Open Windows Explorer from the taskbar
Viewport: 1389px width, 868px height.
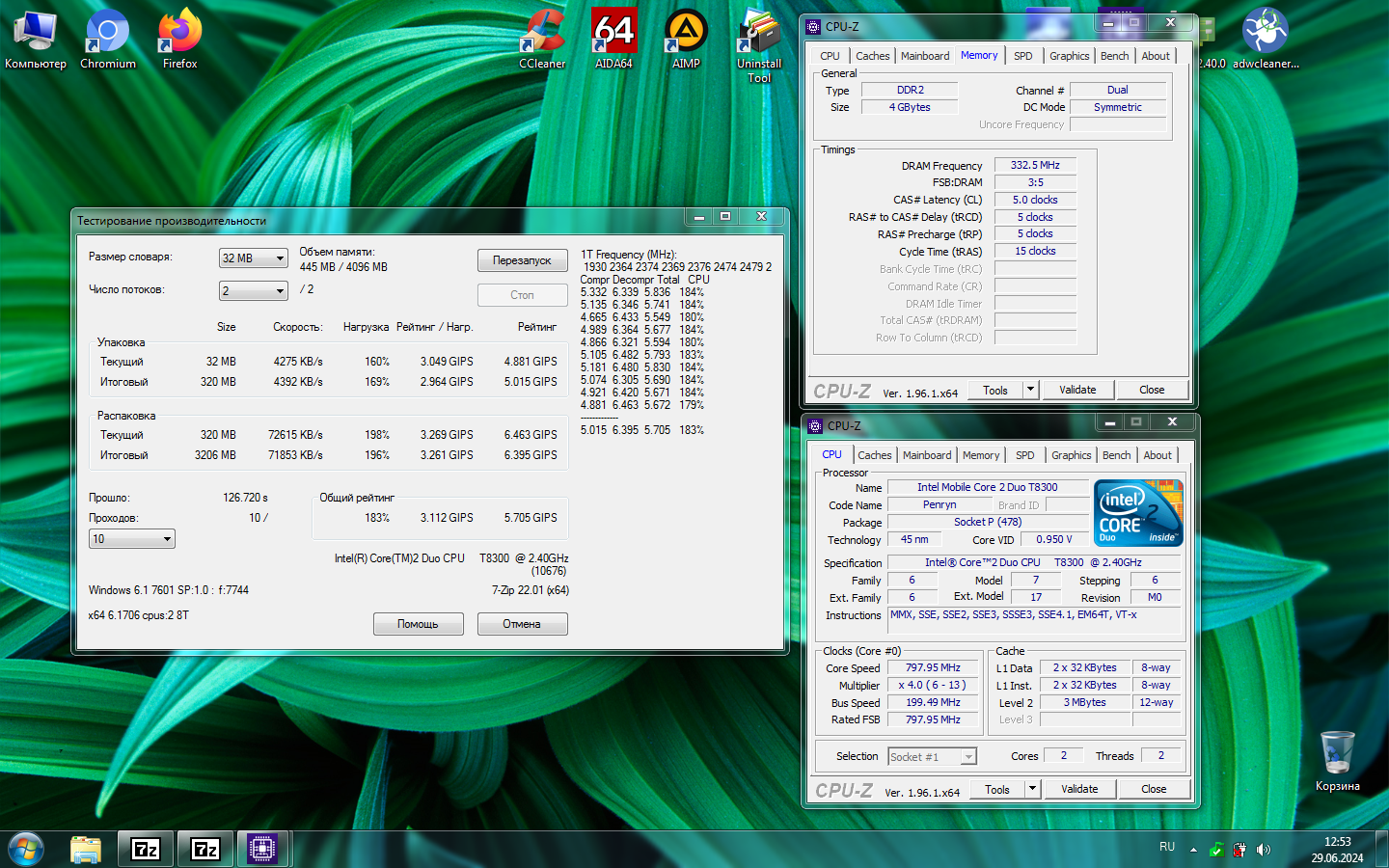(x=86, y=849)
